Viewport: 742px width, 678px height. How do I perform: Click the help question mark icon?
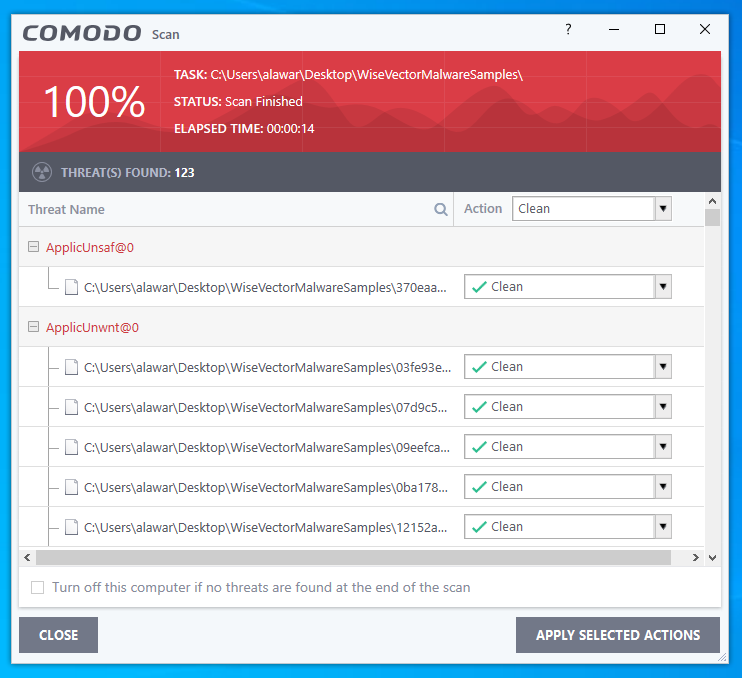coord(567,30)
